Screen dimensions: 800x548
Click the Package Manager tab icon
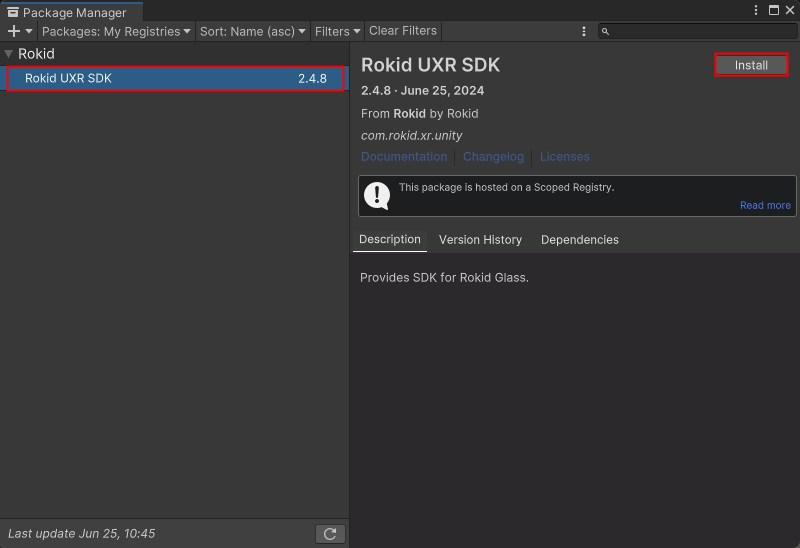tap(13, 12)
